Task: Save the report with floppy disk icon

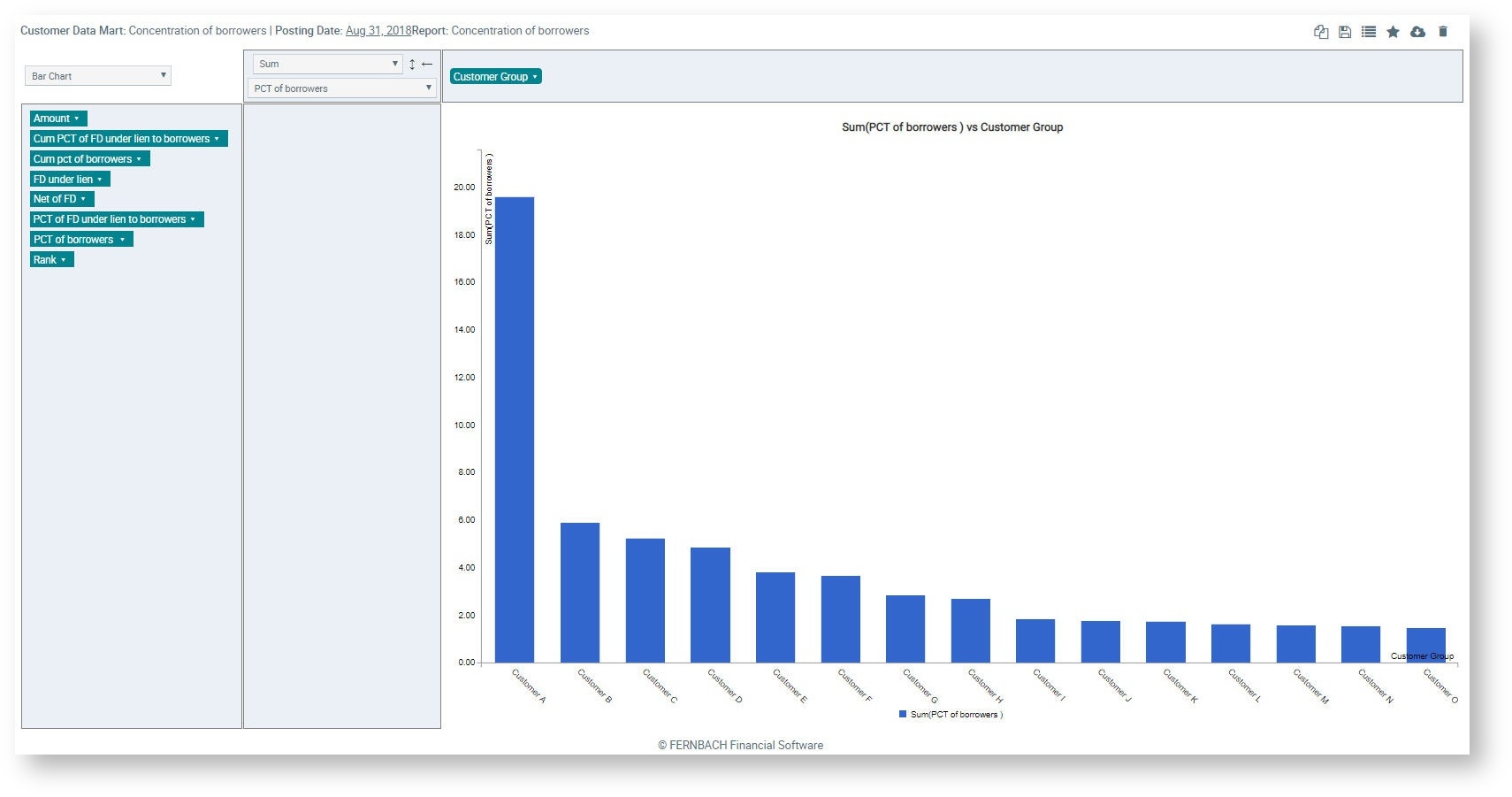Action: (1345, 32)
